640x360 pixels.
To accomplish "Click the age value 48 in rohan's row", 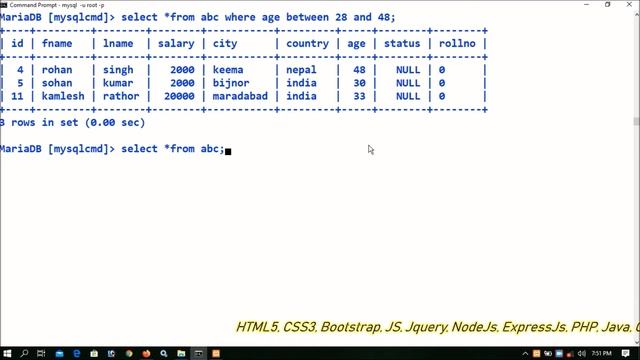I will (359, 70).
